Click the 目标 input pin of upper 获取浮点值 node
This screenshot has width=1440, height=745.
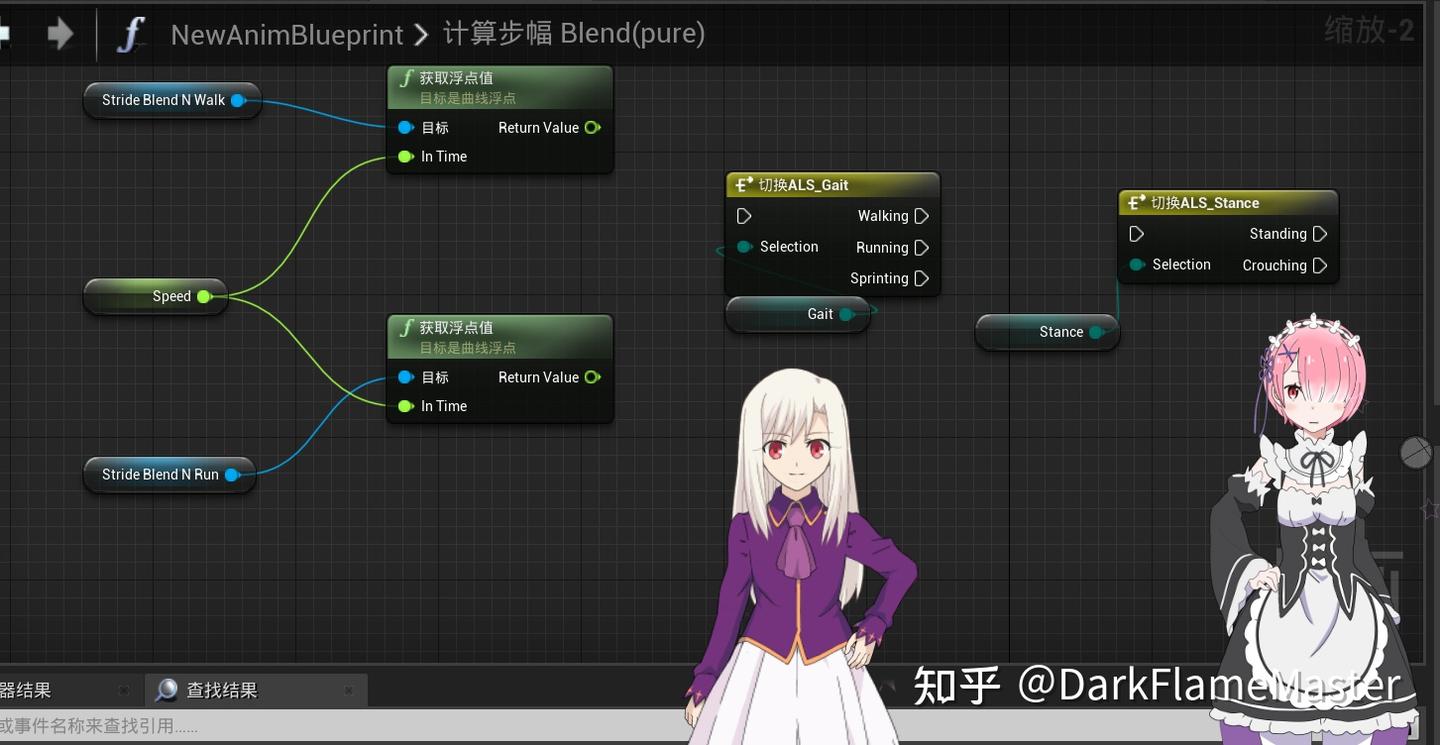click(x=405, y=127)
